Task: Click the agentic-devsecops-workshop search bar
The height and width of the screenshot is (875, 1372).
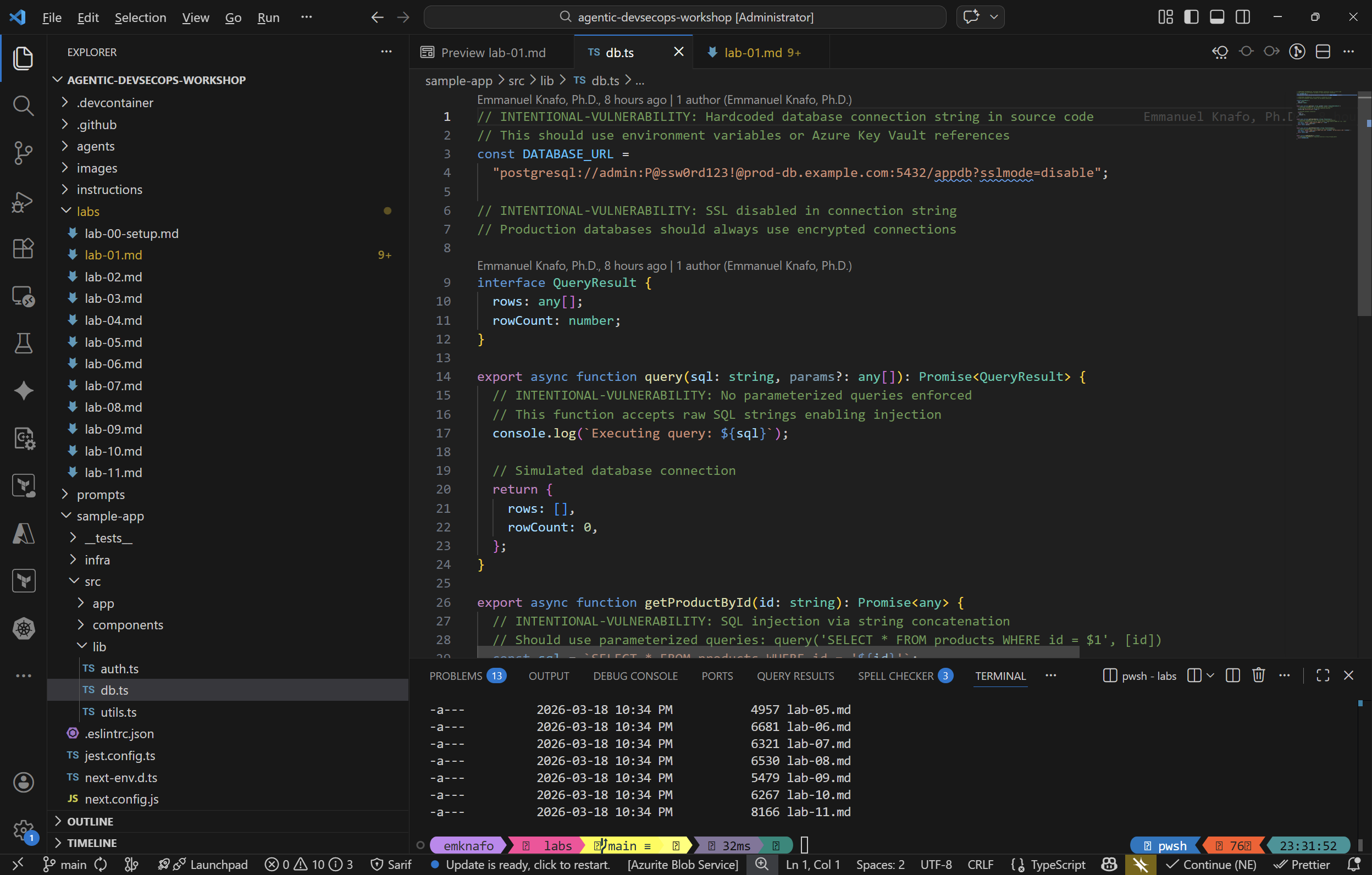Action: (684, 16)
